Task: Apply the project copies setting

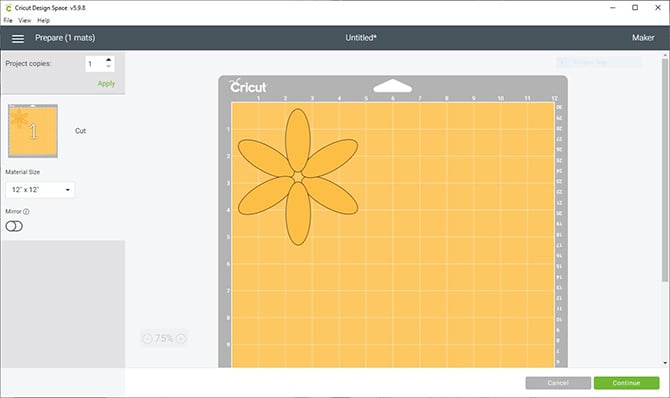Action: click(106, 84)
